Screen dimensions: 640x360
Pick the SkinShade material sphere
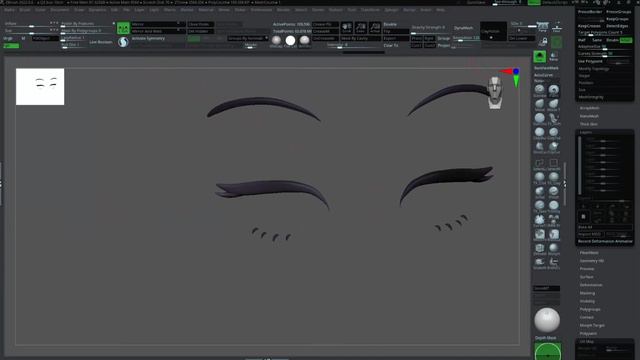[304, 40]
